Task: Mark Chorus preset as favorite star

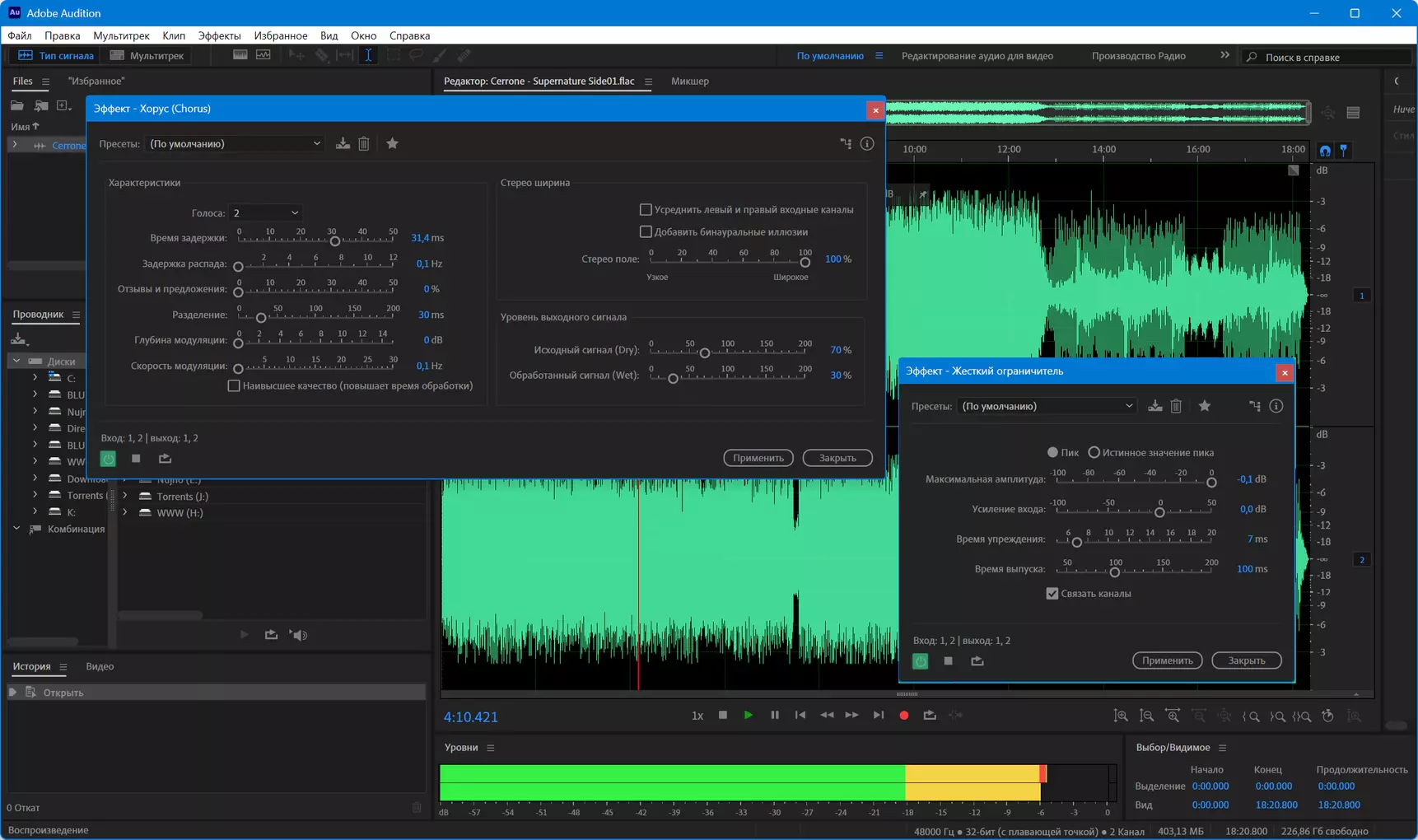Action: click(392, 143)
